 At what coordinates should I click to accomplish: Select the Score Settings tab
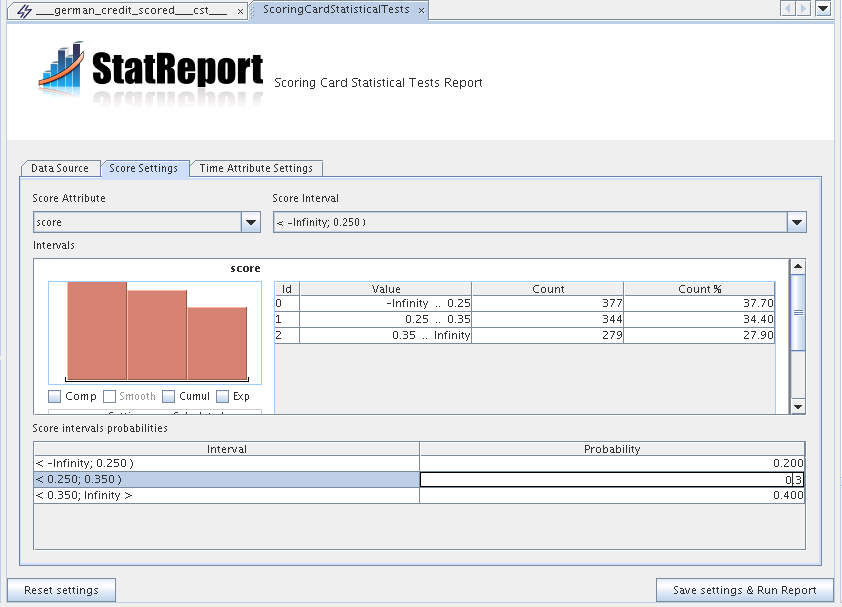[144, 168]
